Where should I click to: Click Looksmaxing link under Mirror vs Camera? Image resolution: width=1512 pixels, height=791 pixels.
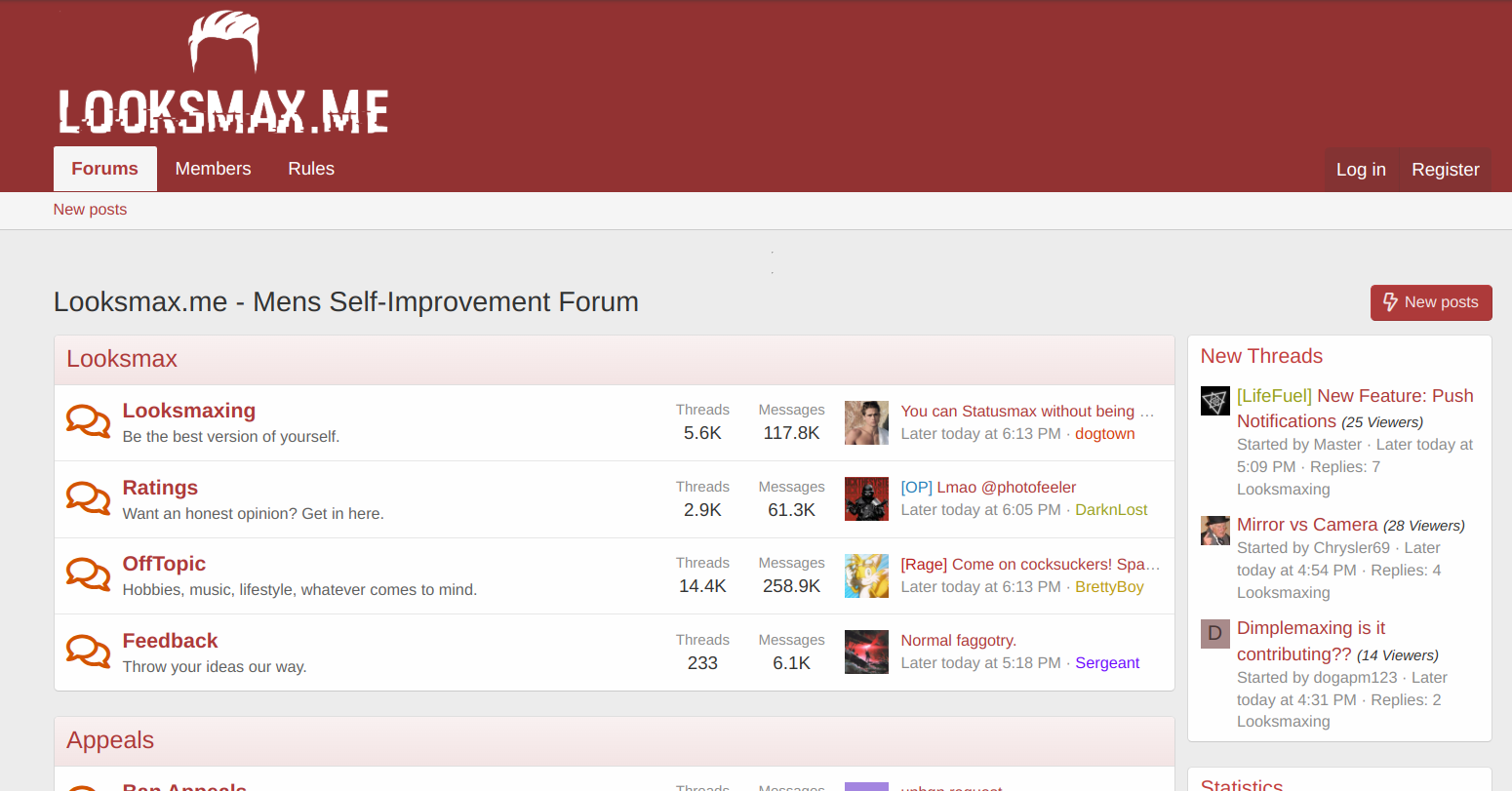1284,593
